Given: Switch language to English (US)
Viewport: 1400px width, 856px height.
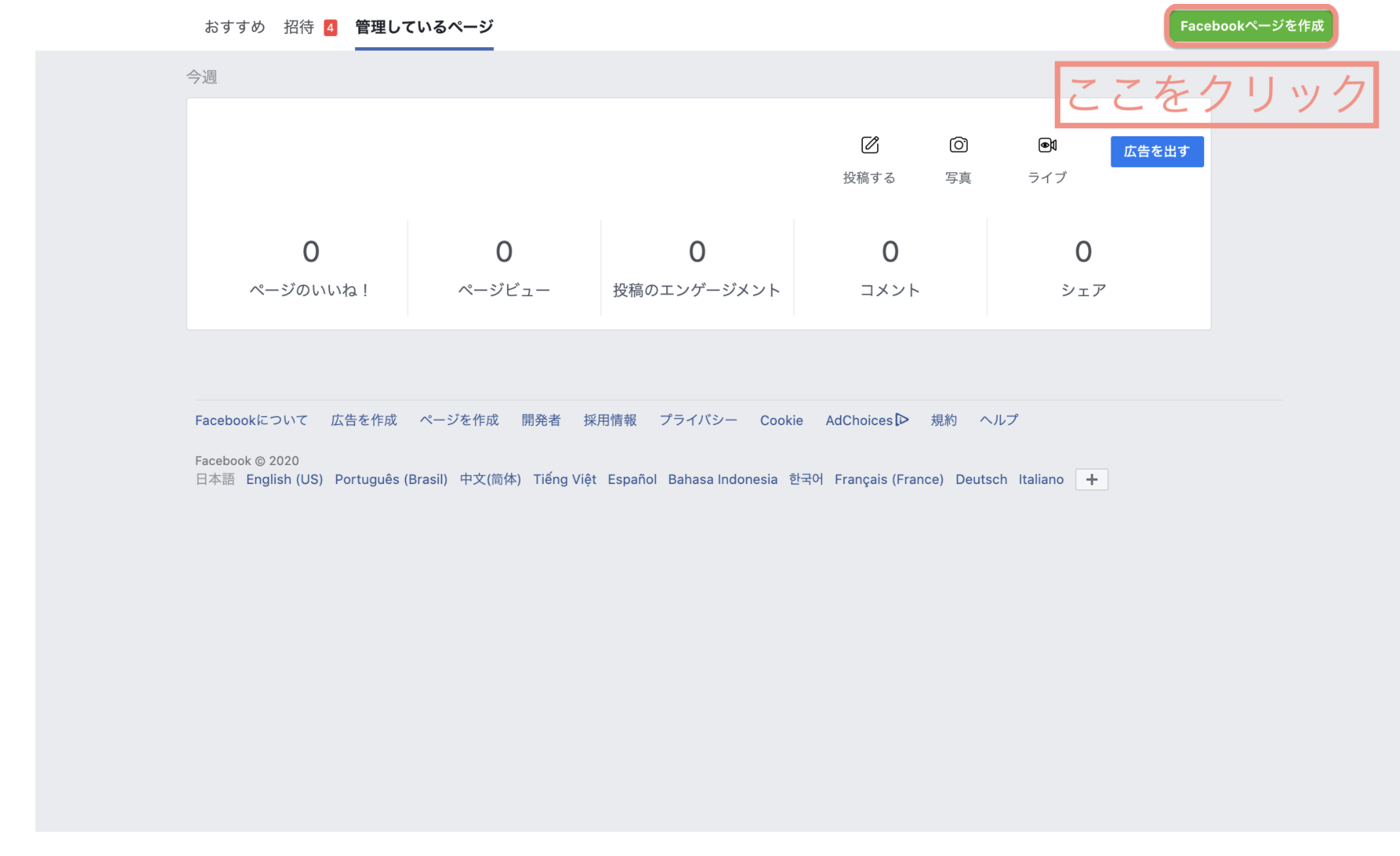Looking at the screenshot, I should click(x=284, y=479).
